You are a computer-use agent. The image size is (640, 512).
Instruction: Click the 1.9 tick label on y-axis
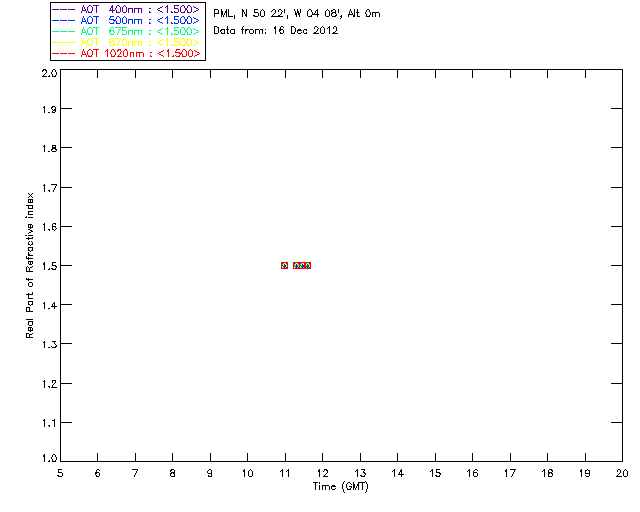coord(49,109)
